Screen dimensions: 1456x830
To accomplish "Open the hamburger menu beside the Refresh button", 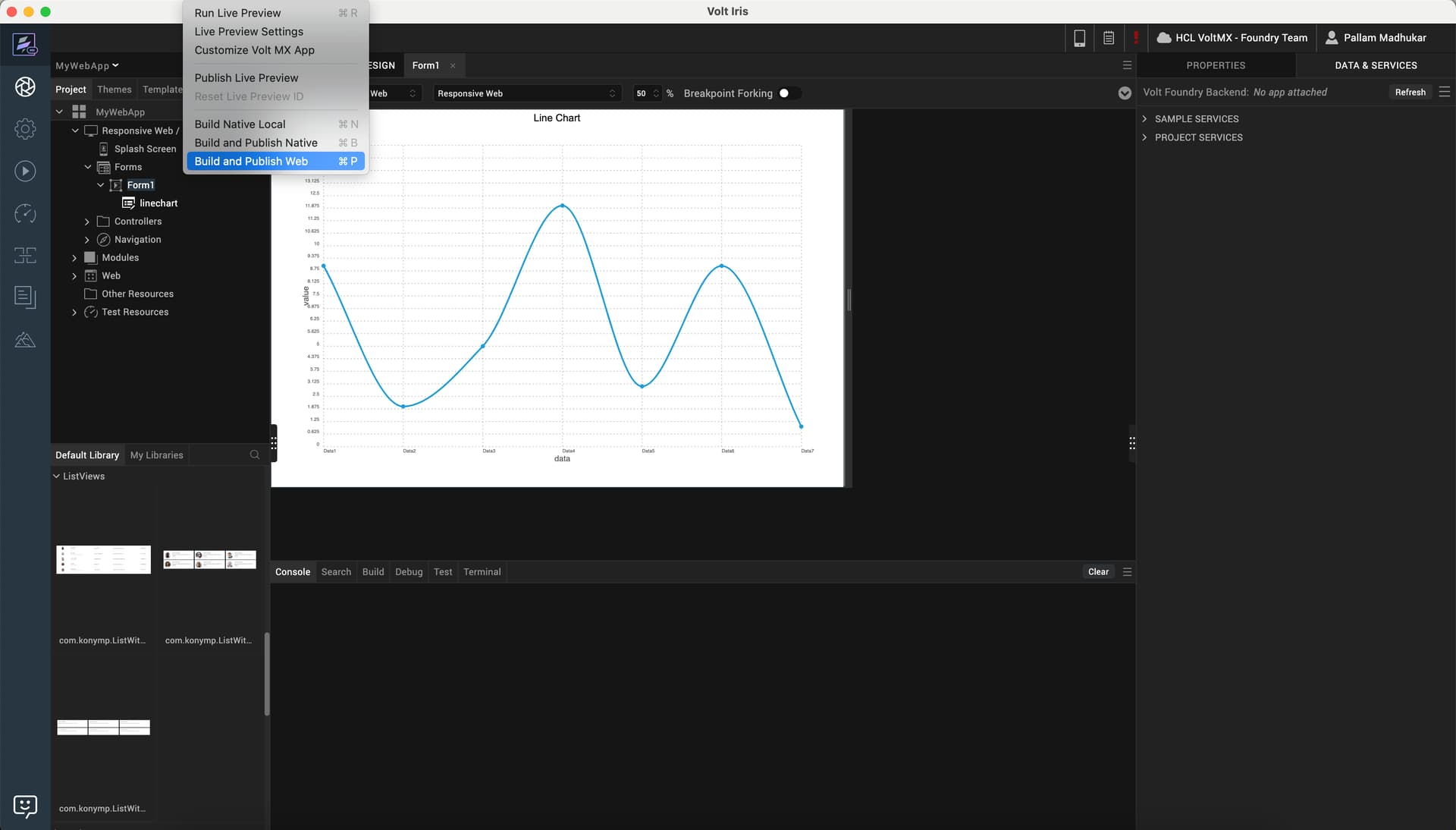I will (1444, 92).
